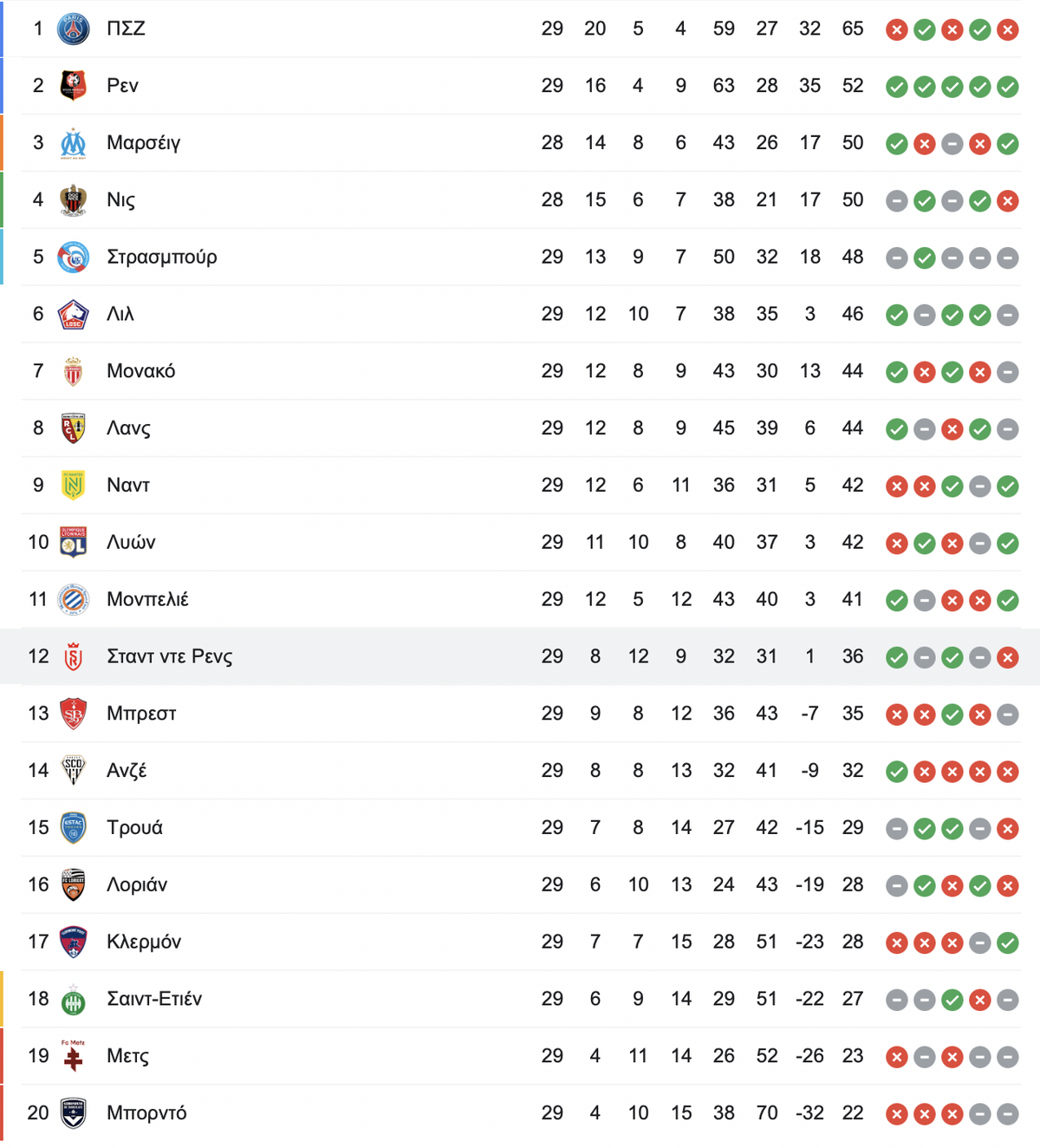The image size is (1040, 1148).
Task: Open the Μονπελιέ team link
Action: [x=147, y=599]
